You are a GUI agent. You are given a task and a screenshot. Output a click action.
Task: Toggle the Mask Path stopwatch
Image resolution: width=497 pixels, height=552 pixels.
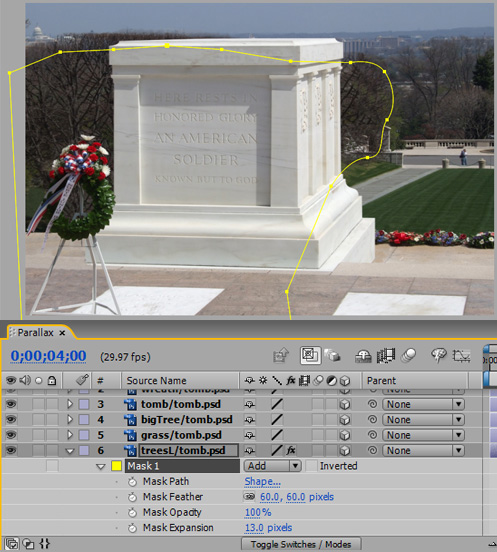coord(132,482)
